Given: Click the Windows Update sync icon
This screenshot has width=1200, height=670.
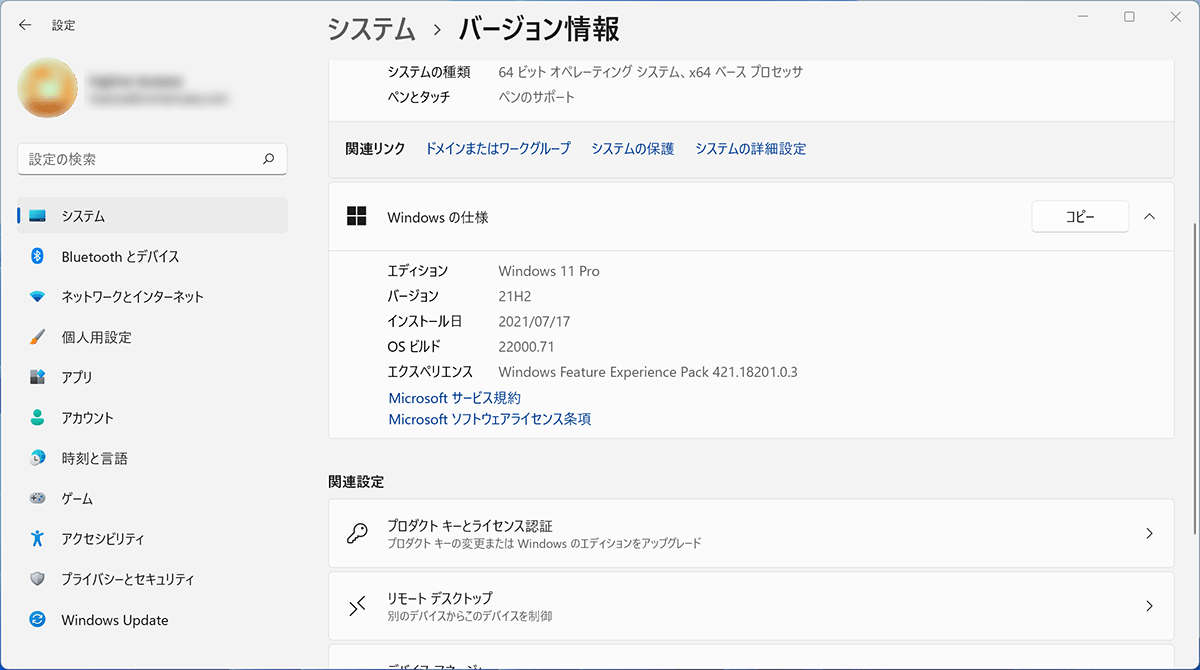Looking at the screenshot, I should 38,620.
